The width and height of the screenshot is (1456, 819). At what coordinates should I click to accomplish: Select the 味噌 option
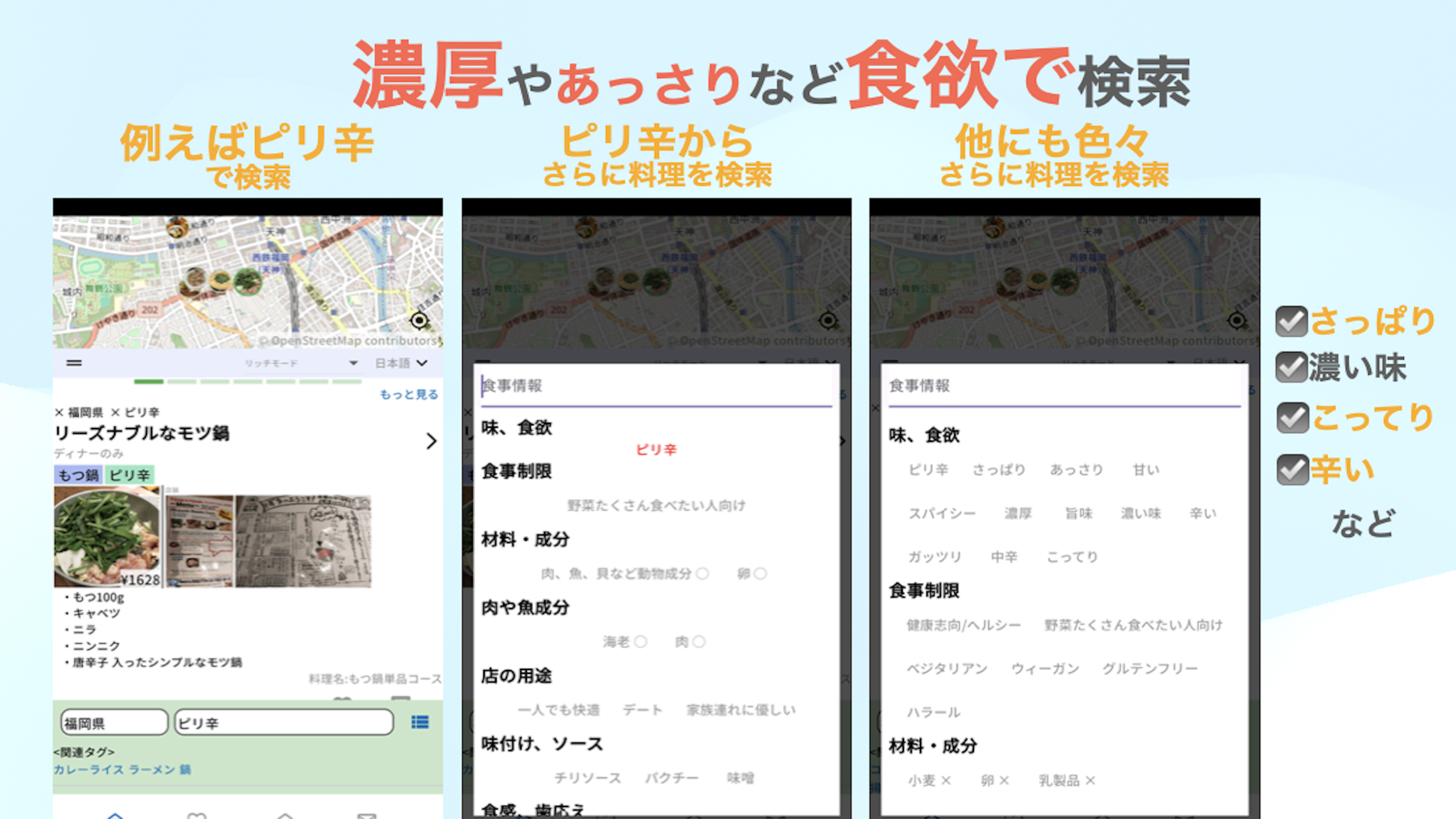(741, 778)
